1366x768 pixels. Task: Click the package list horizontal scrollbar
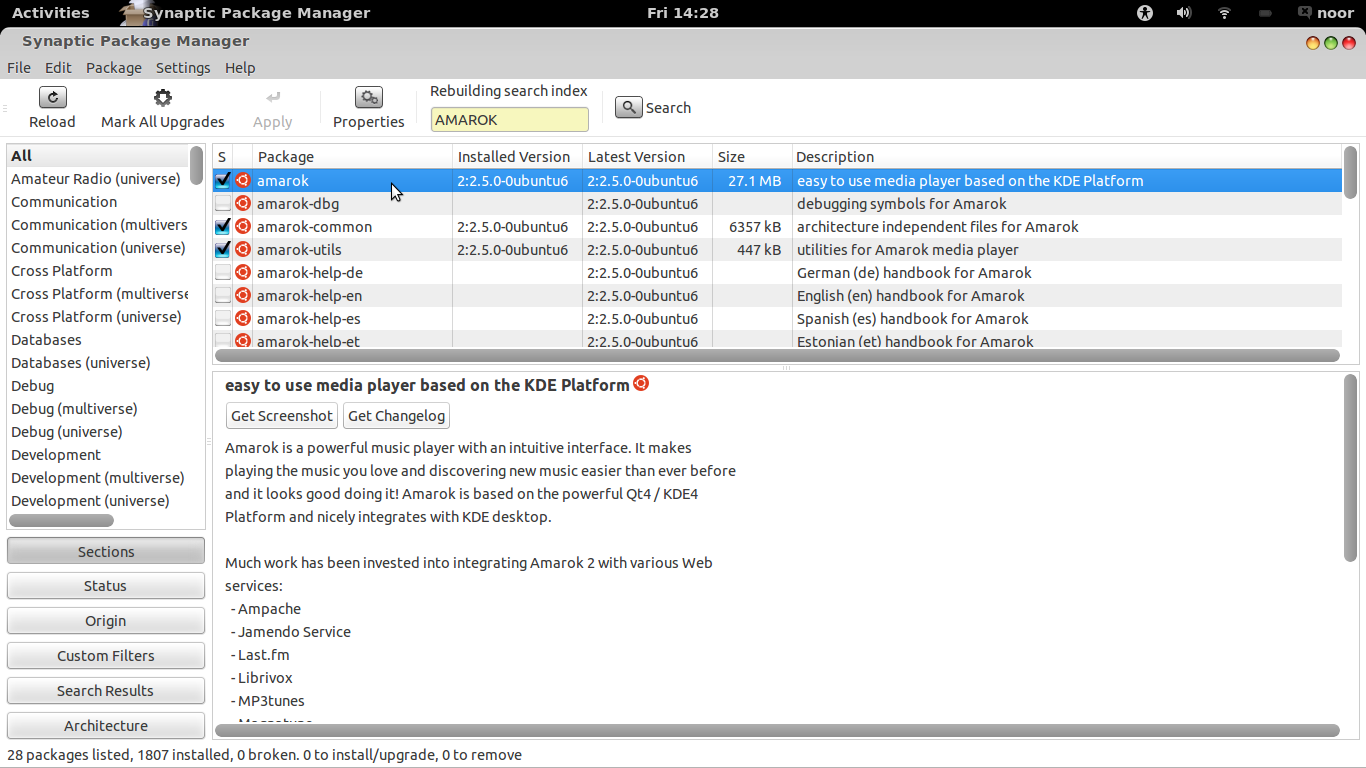(777, 356)
